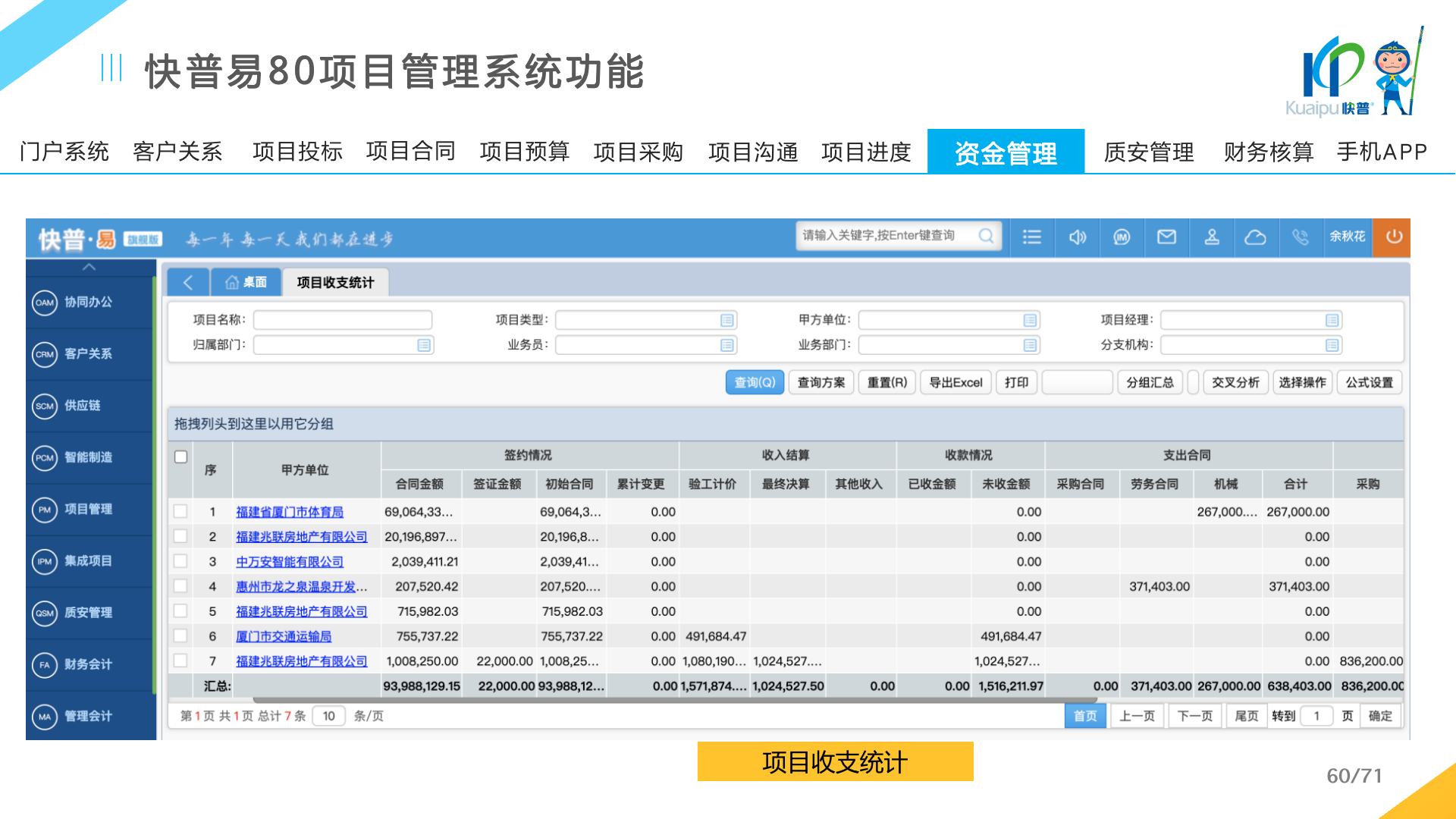The width and height of the screenshot is (1456, 819).
Task: Toggle the select-all header checkbox
Action: pos(180,457)
